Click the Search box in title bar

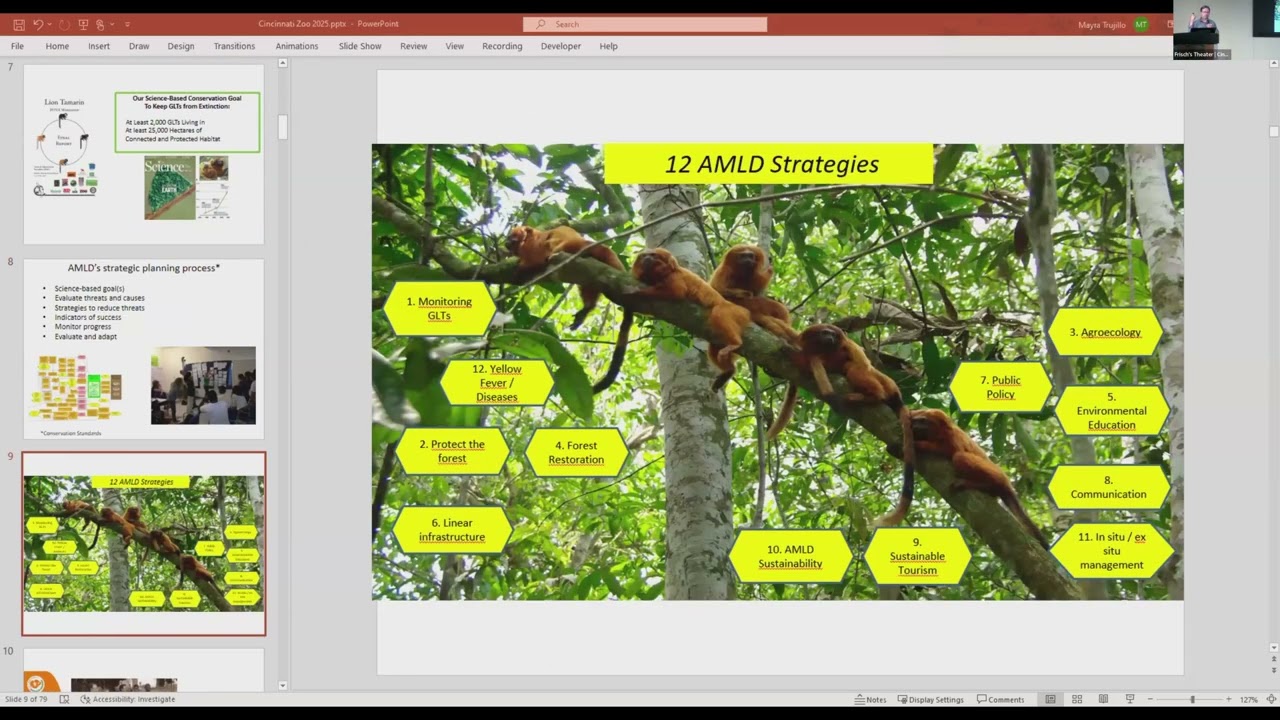point(645,24)
